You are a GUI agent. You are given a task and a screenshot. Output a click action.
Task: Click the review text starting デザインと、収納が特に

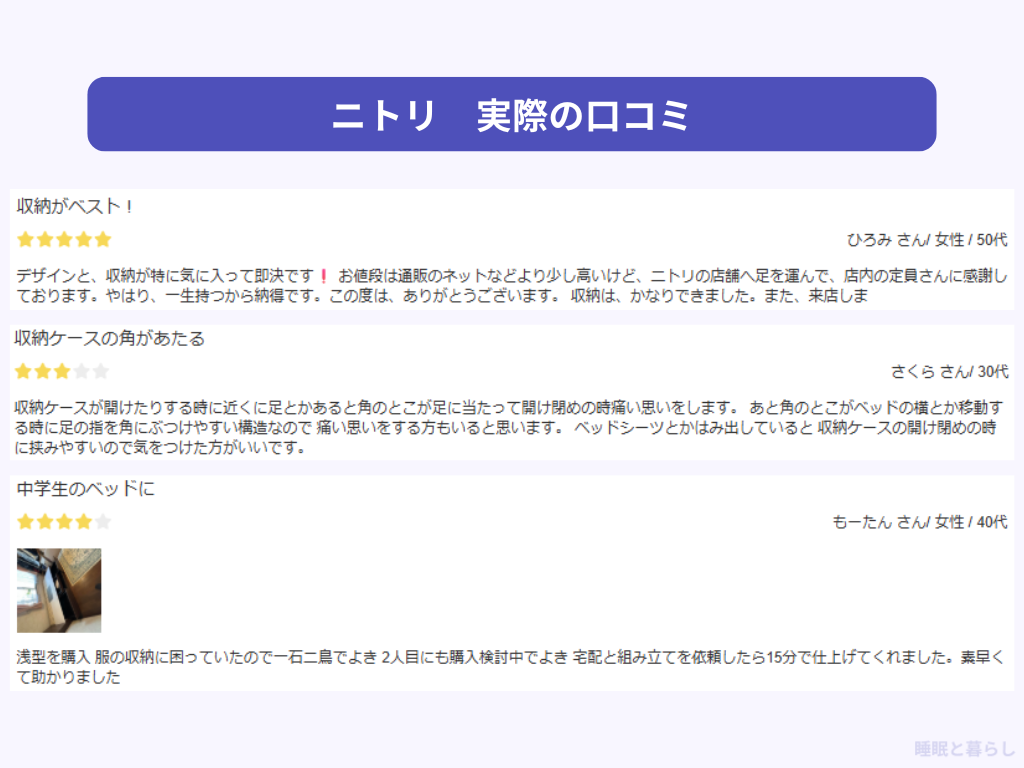click(x=511, y=285)
